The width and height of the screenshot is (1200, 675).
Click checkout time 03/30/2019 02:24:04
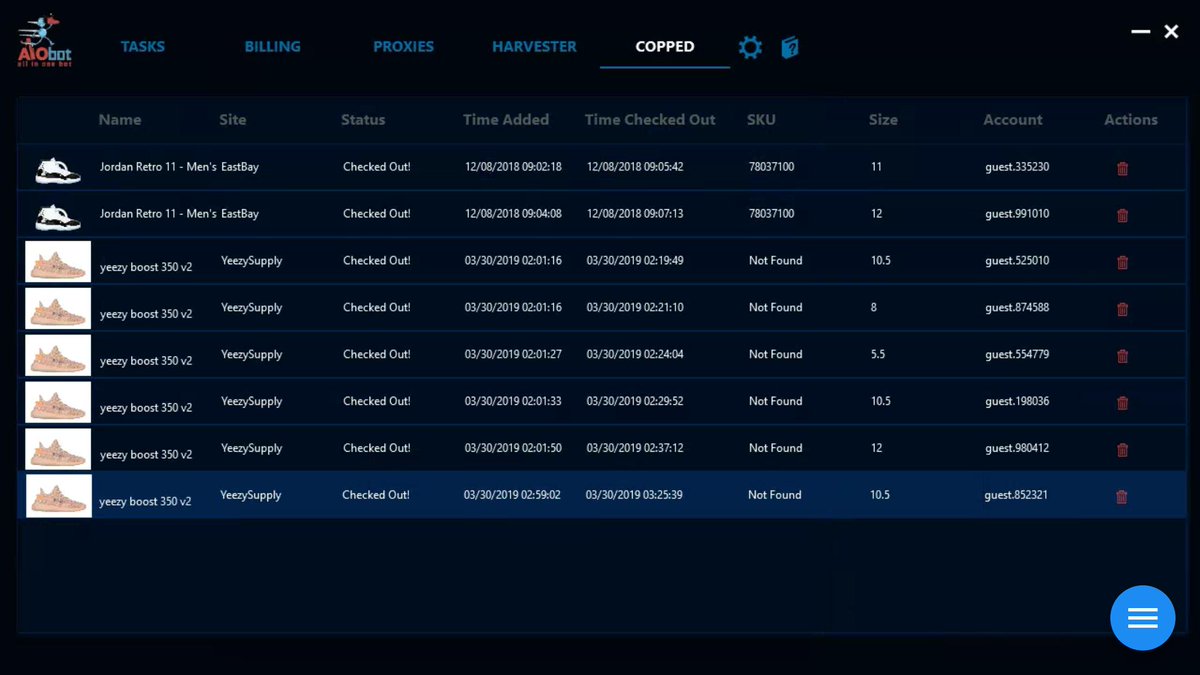click(635, 355)
